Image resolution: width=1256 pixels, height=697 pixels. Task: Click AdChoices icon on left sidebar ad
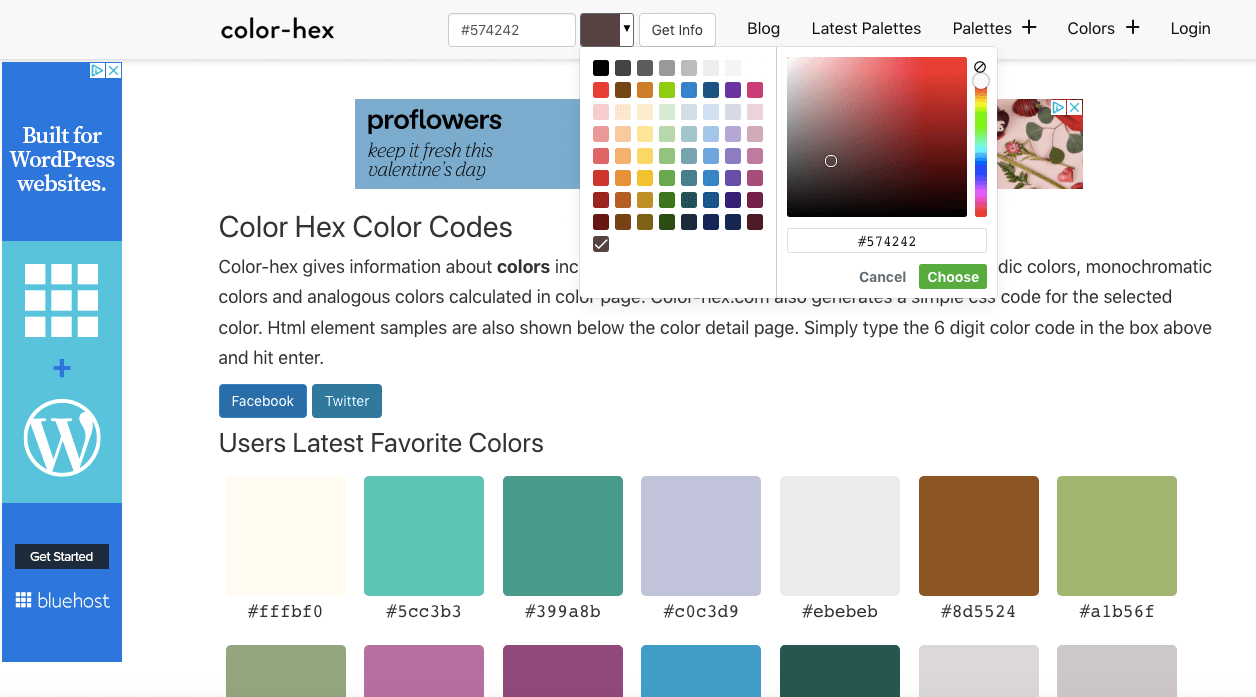coord(98,71)
